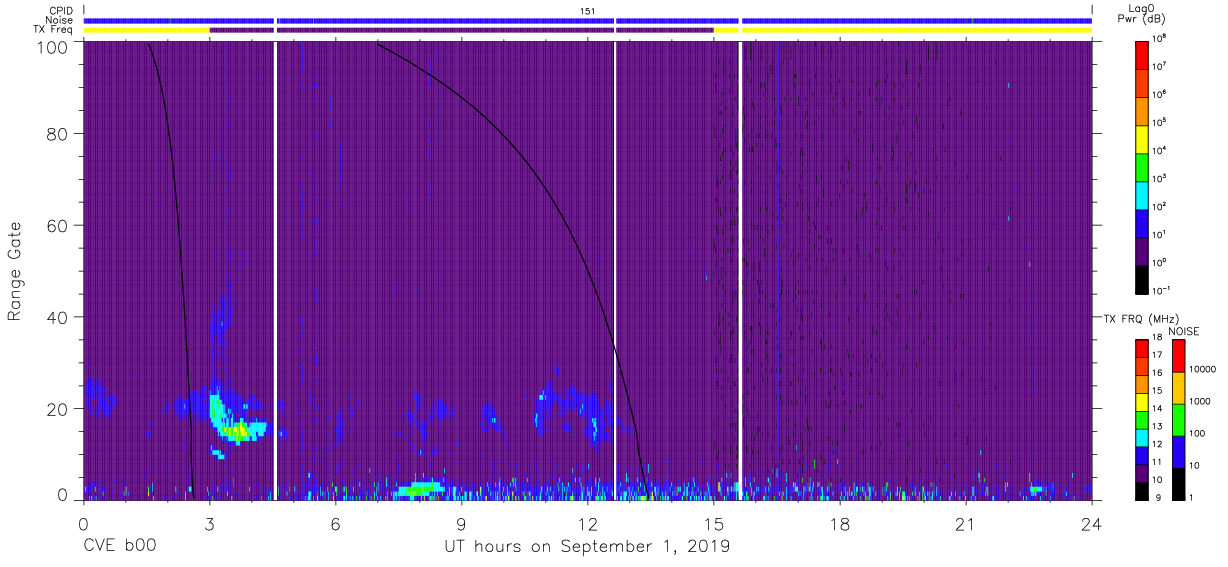1228x567 pixels.
Task: Click the 18 hour tick on UT axis
Action: pos(840,522)
